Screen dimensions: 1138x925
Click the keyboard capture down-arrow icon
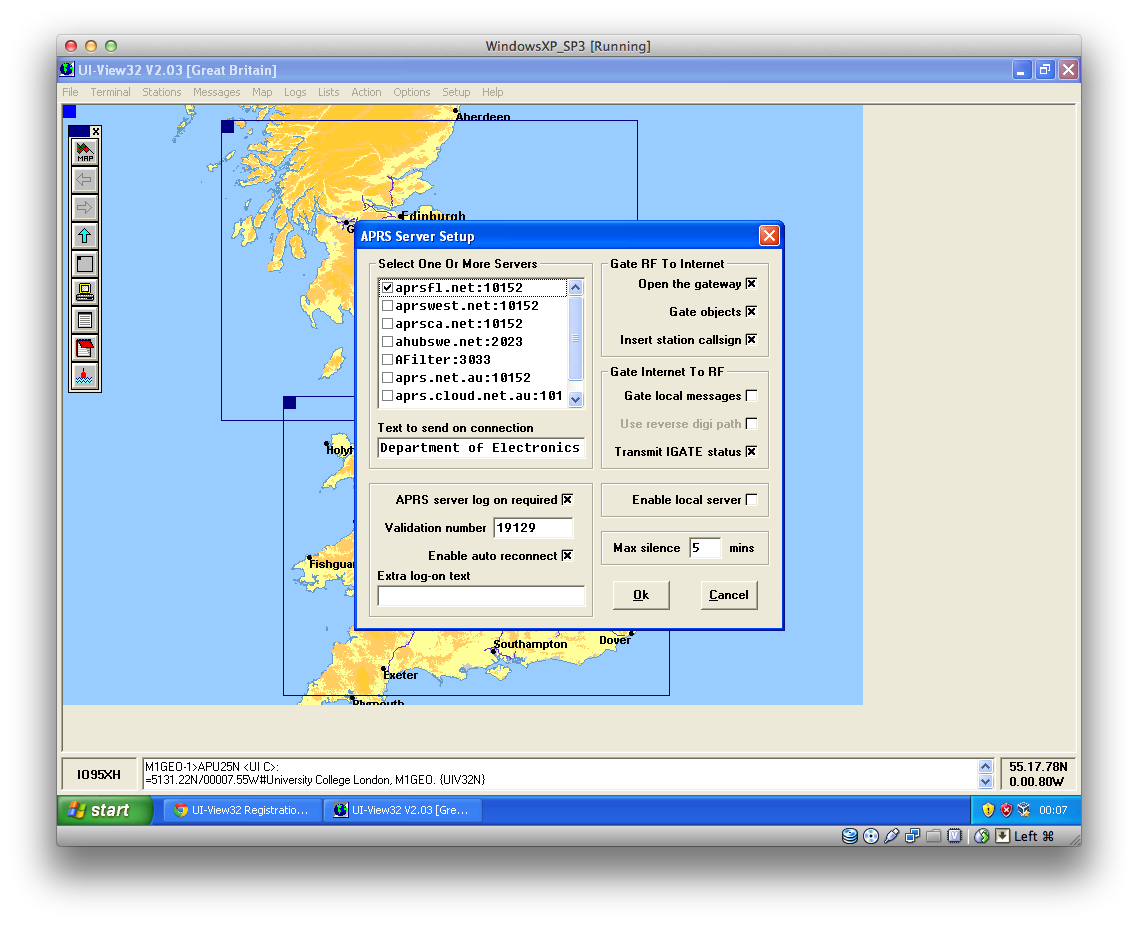point(1002,836)
